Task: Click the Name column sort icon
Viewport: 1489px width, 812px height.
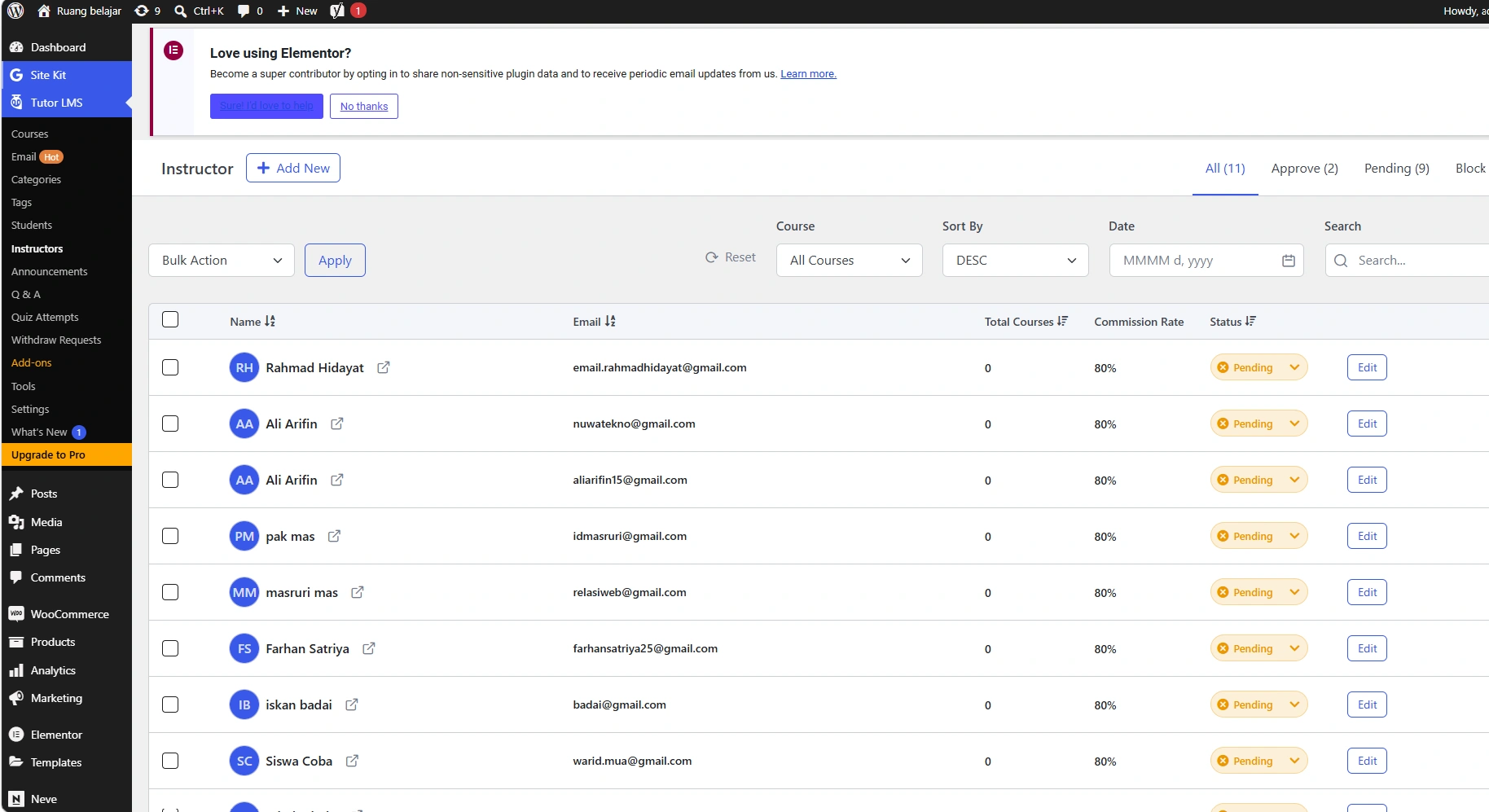Action: pyautogui.click(x=270, y=322)
